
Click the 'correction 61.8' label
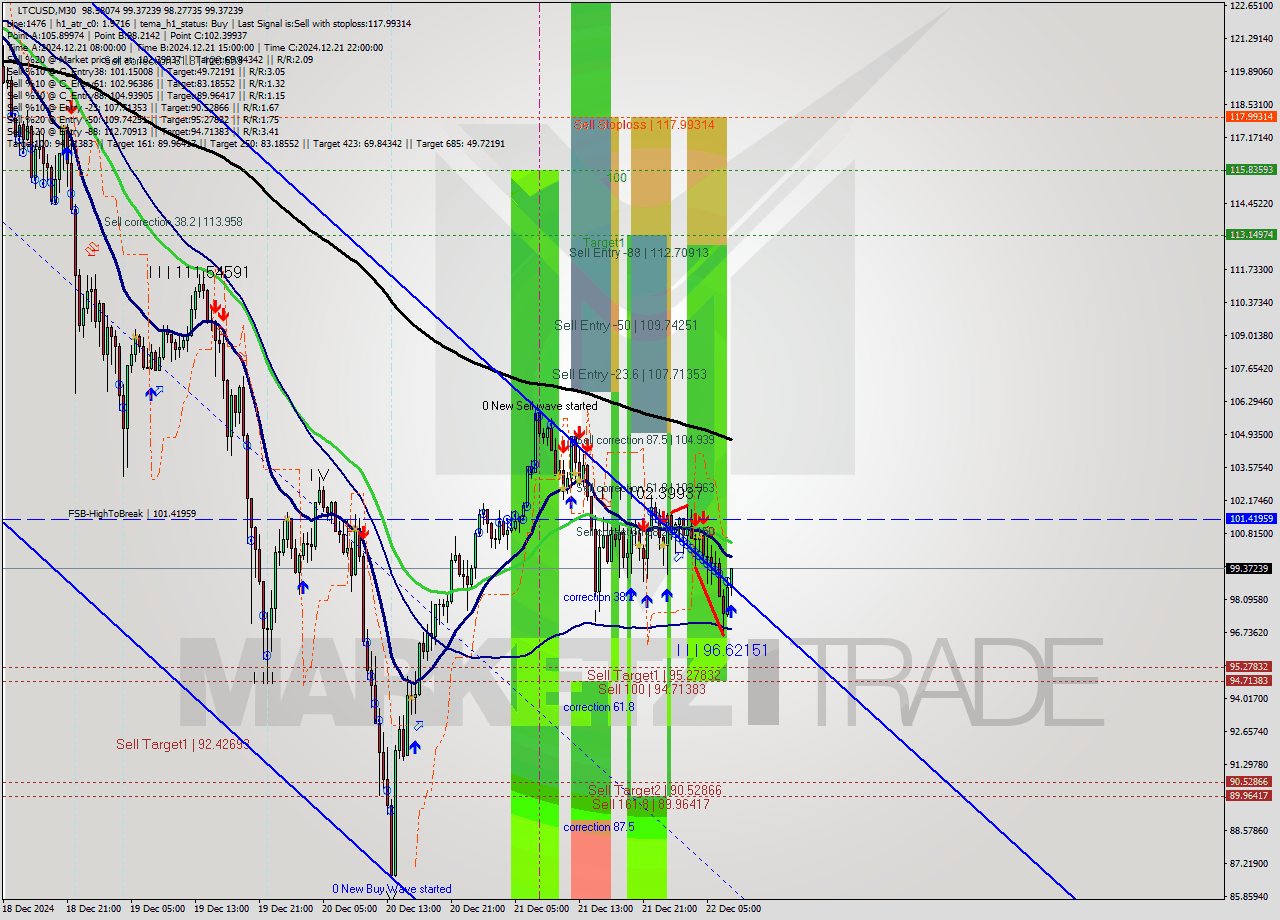pyautogui.click(x=598, y=707)
